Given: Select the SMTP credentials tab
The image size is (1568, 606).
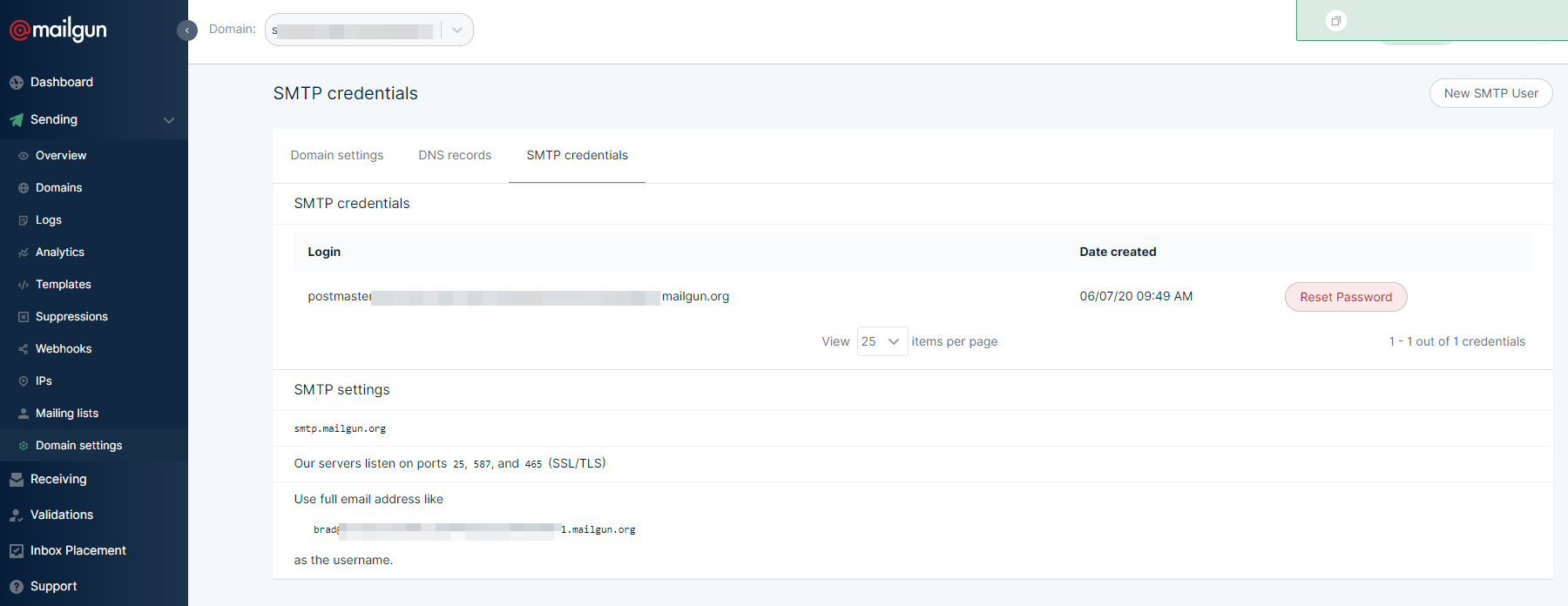Looking at the screenshot, I should (577, 155).
